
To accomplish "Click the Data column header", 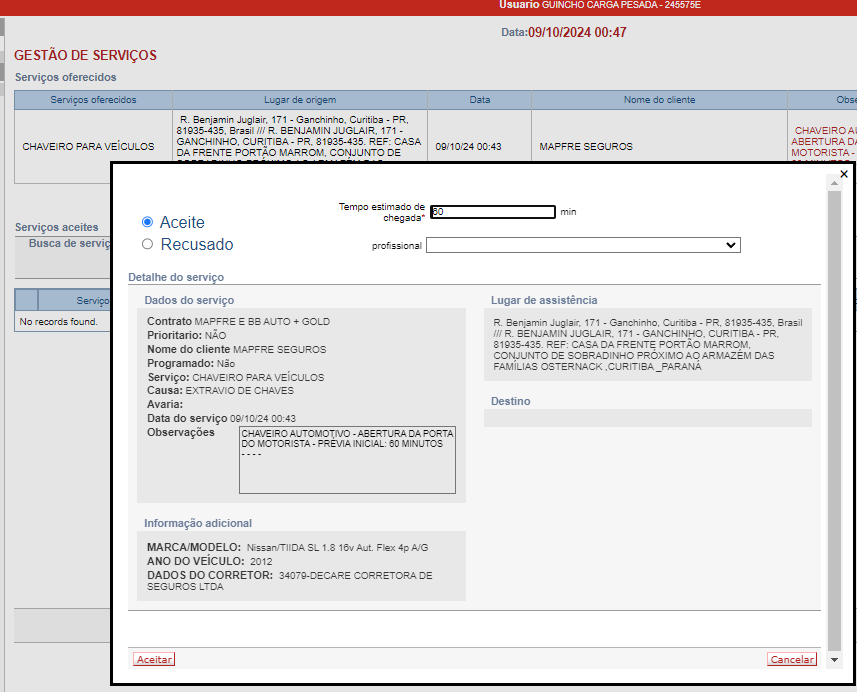I will coord(480,100).
